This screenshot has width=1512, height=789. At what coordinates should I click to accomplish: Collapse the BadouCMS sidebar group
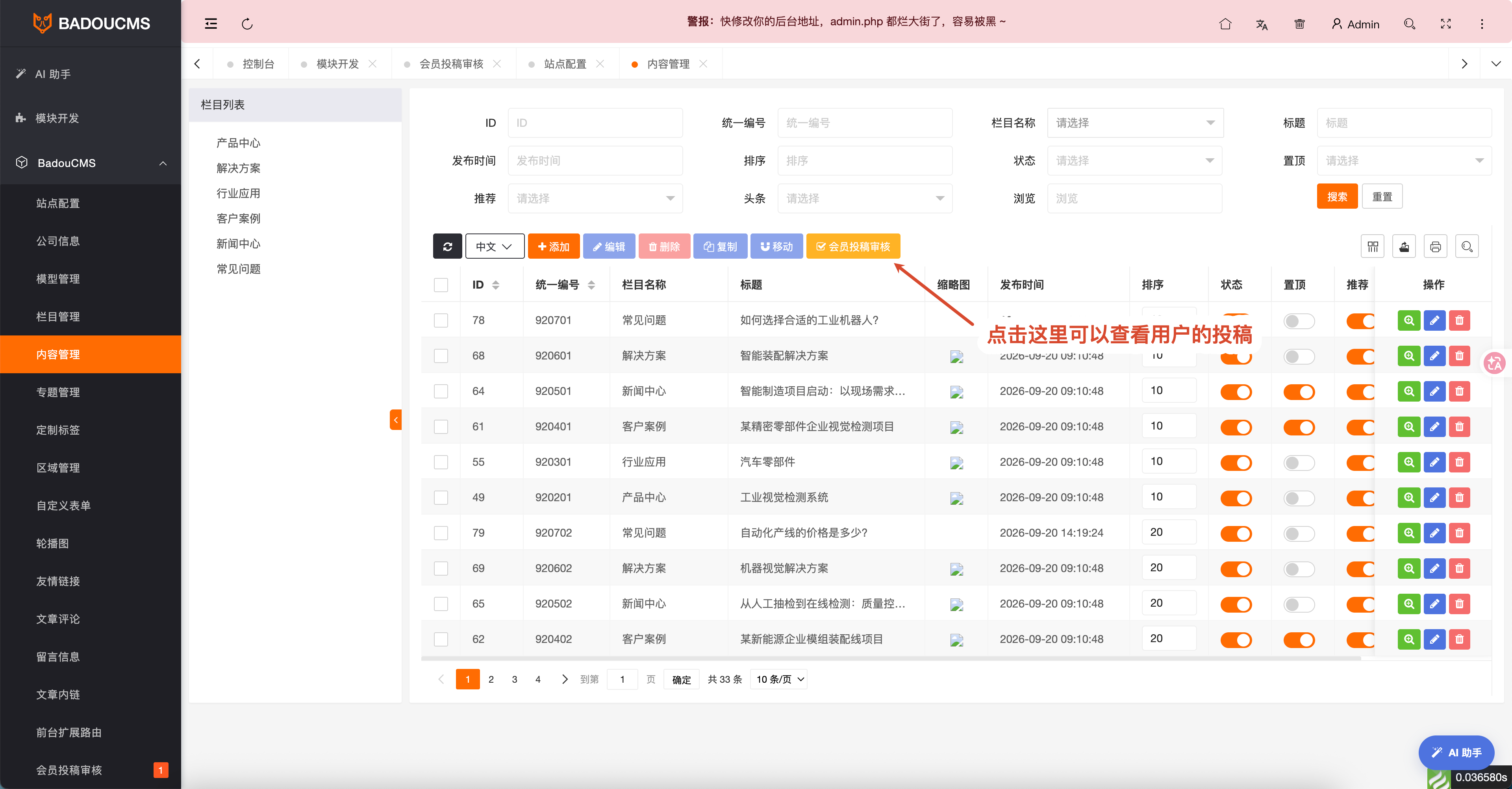coord(91,163)
